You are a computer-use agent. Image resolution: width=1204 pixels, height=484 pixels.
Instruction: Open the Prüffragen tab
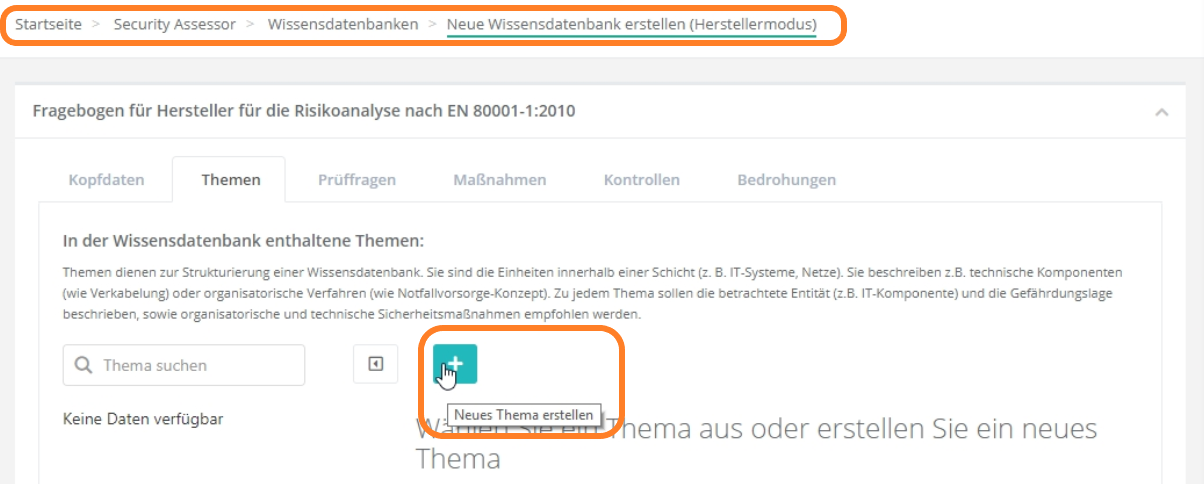[x=357, y=180]
